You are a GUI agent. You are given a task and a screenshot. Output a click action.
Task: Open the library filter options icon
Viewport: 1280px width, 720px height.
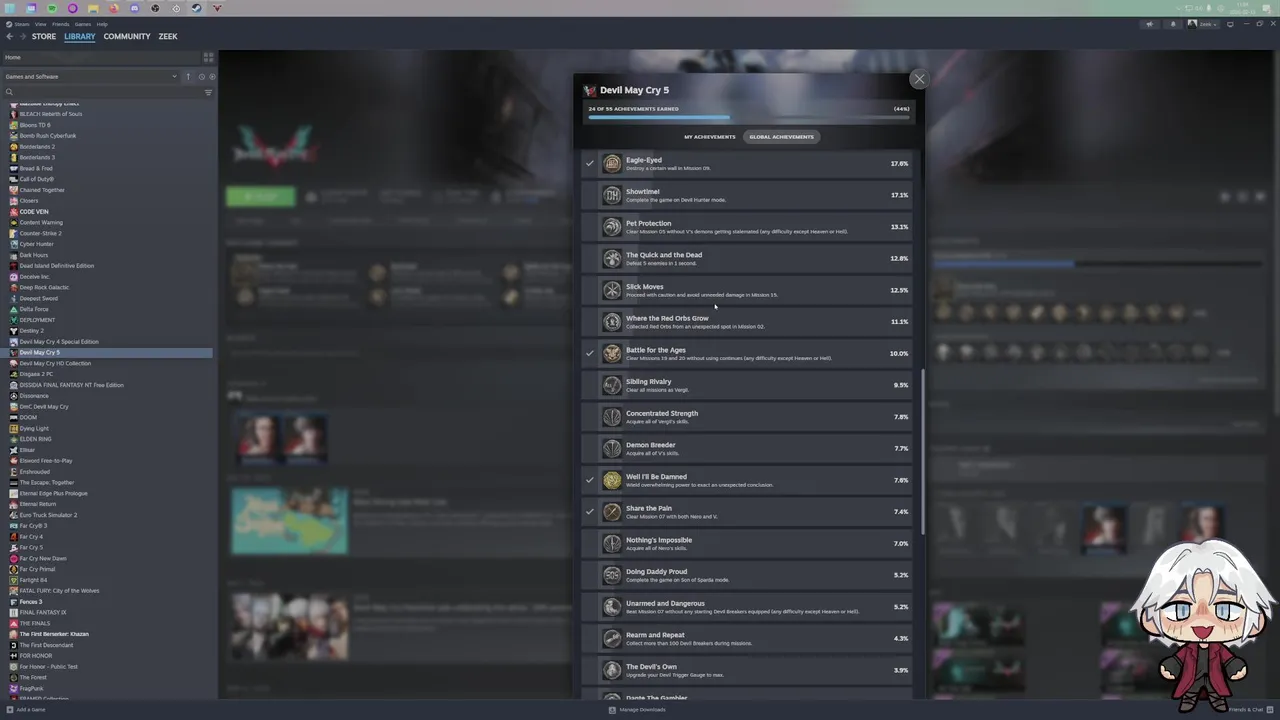pyautogui.click(x=208, y=92)
